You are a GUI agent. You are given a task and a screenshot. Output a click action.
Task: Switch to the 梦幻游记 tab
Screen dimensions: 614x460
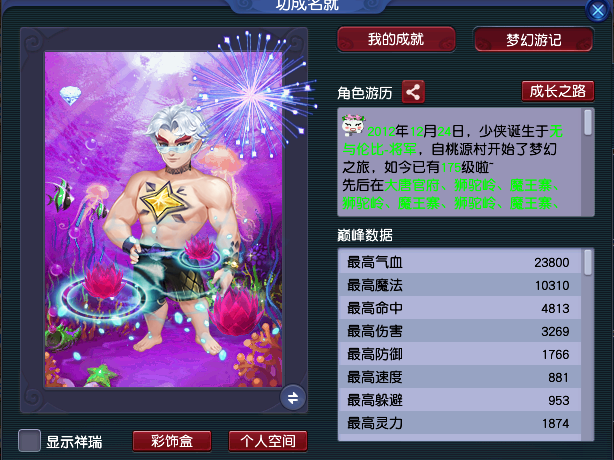[x=533, y=40]
